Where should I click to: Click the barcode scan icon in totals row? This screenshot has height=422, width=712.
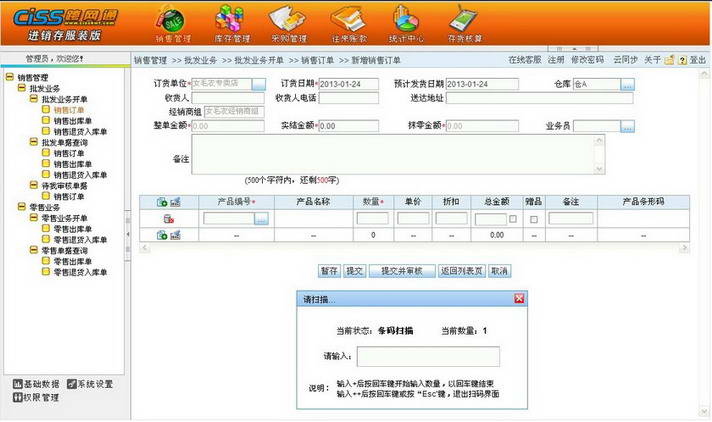pyautogui.click(x=175, y=235)
